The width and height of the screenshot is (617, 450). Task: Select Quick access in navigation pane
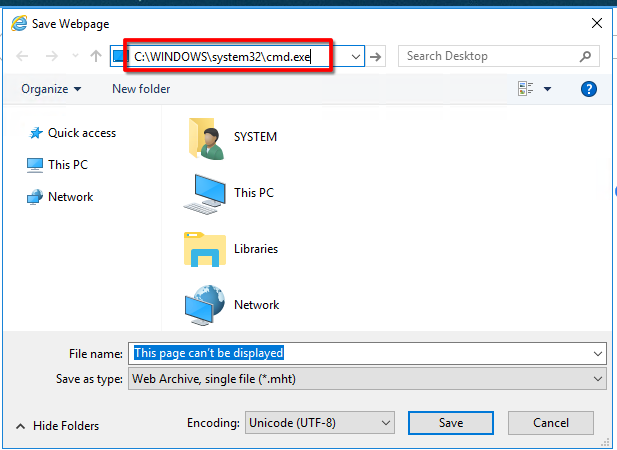point(81,133)
